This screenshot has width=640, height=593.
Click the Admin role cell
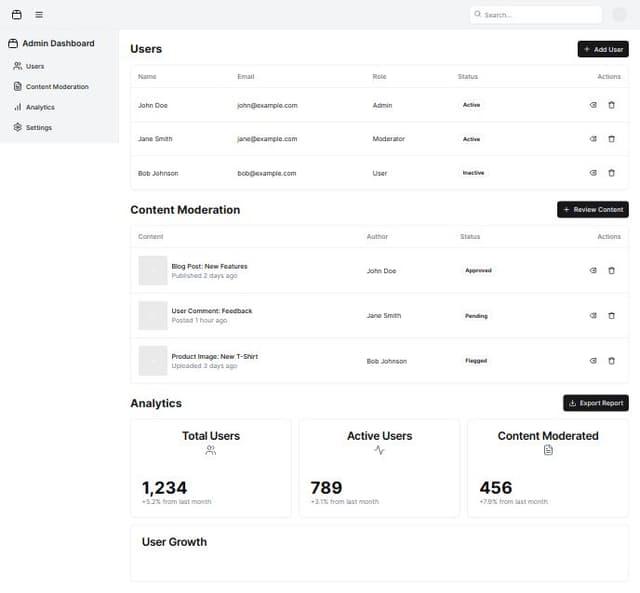point(382,105)
